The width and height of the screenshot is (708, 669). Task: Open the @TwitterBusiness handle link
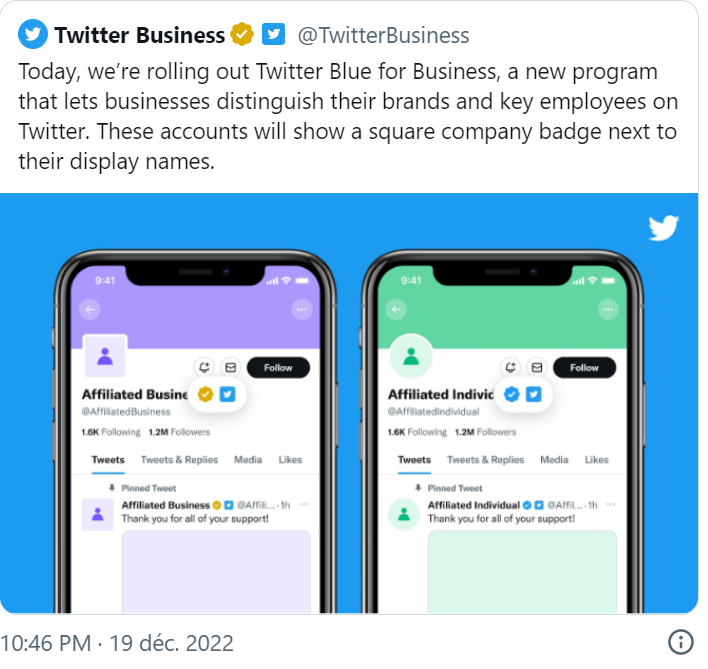pos(384,35)
